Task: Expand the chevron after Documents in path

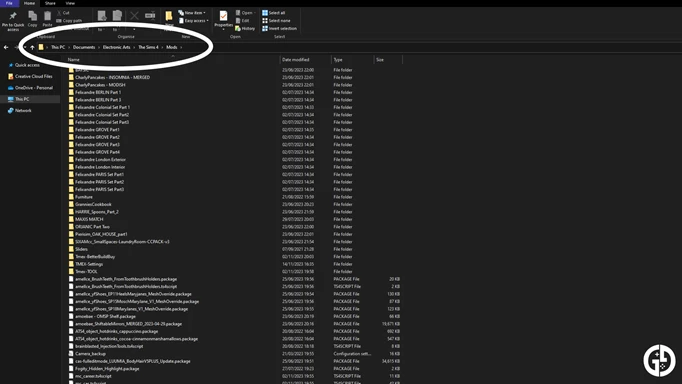Action: coord(99,47)
